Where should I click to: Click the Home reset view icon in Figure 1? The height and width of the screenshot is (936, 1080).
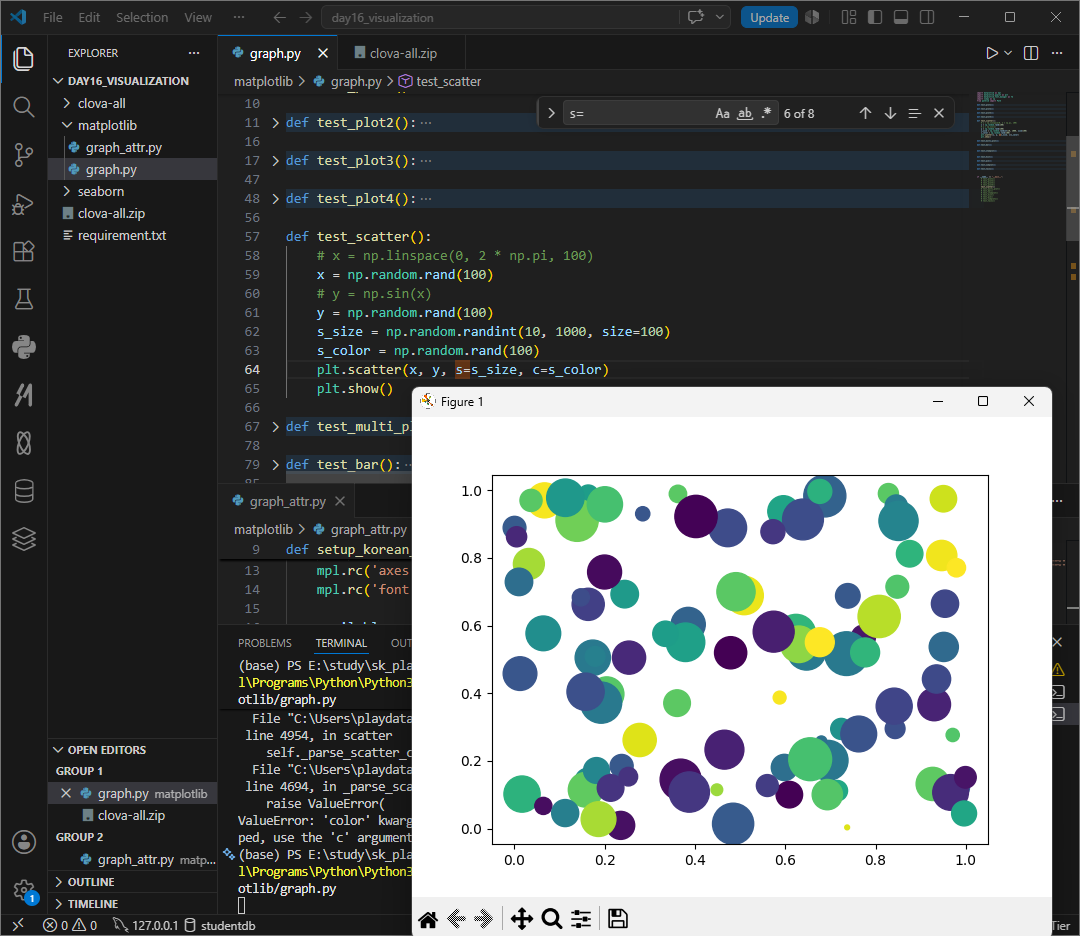point(428,919)
